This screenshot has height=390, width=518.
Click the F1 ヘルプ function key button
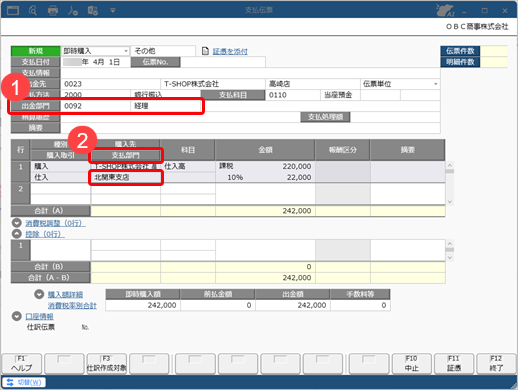(22, 363)
